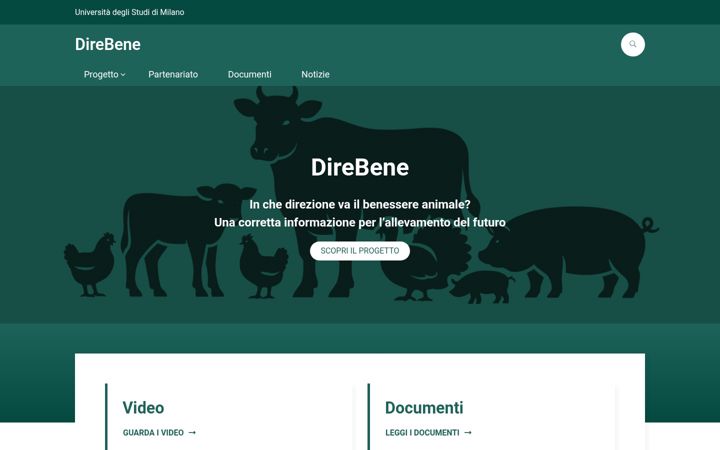Follow the GUARDA I VIDEO link

159,433
